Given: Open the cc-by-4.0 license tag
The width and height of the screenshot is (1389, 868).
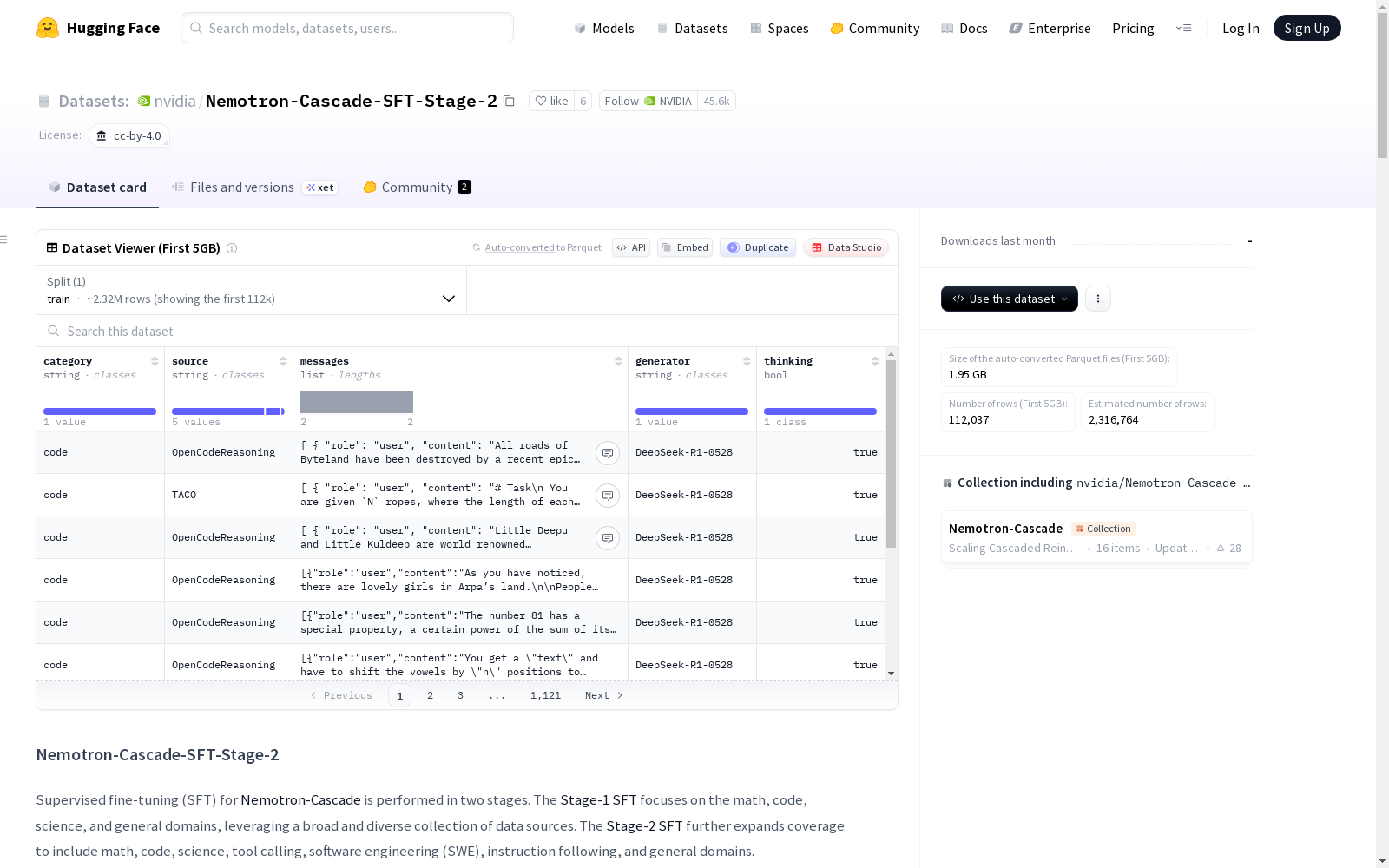Looking at the screenshot, I should 128,135.
